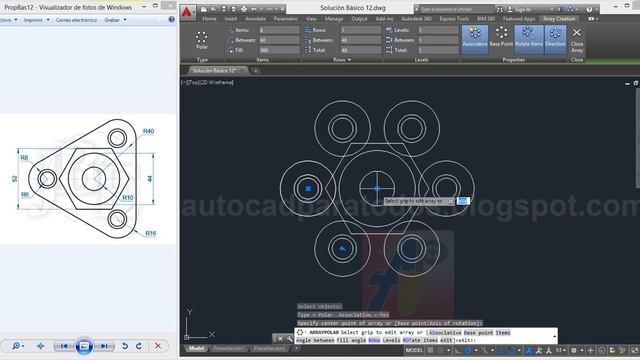The height and width of the screenshot is (360, 640).
Task: Click the viewport 2D Wireframe label
Action: 217,82
